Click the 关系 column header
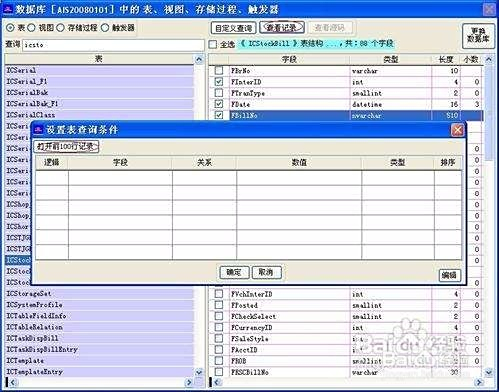 pos(204,163)
